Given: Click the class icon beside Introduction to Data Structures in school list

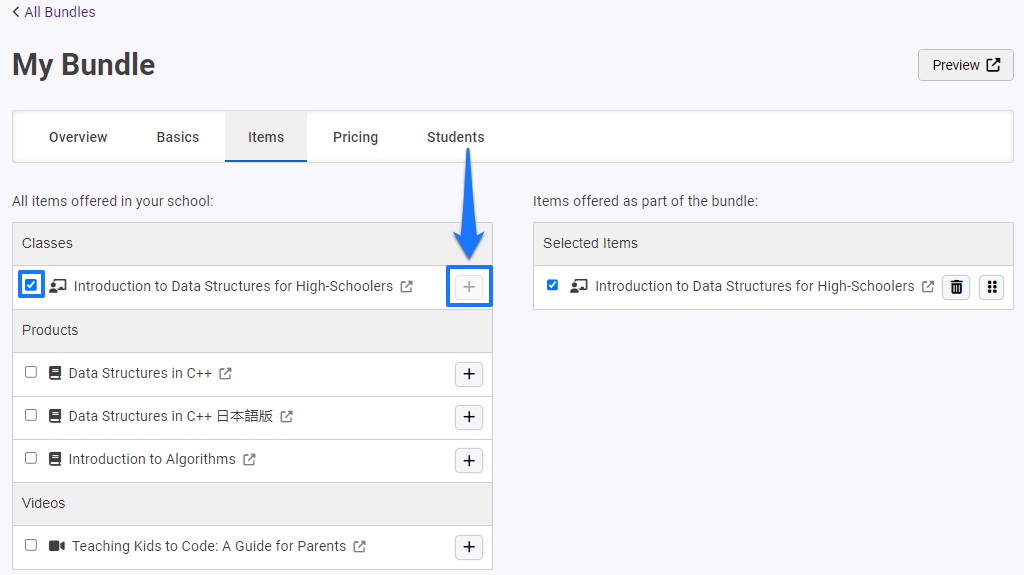Looking at the screenshot, I should coord(57,286).
